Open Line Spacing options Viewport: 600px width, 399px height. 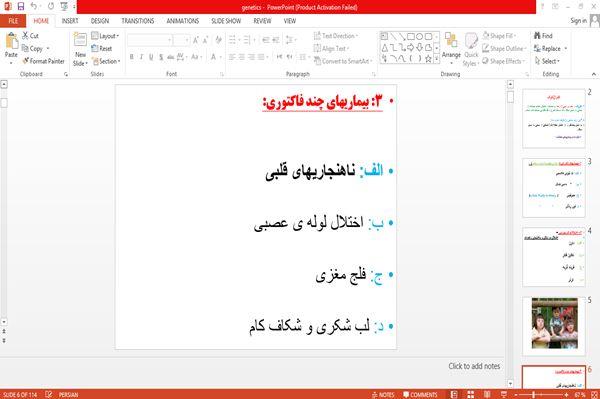point(290,40)
